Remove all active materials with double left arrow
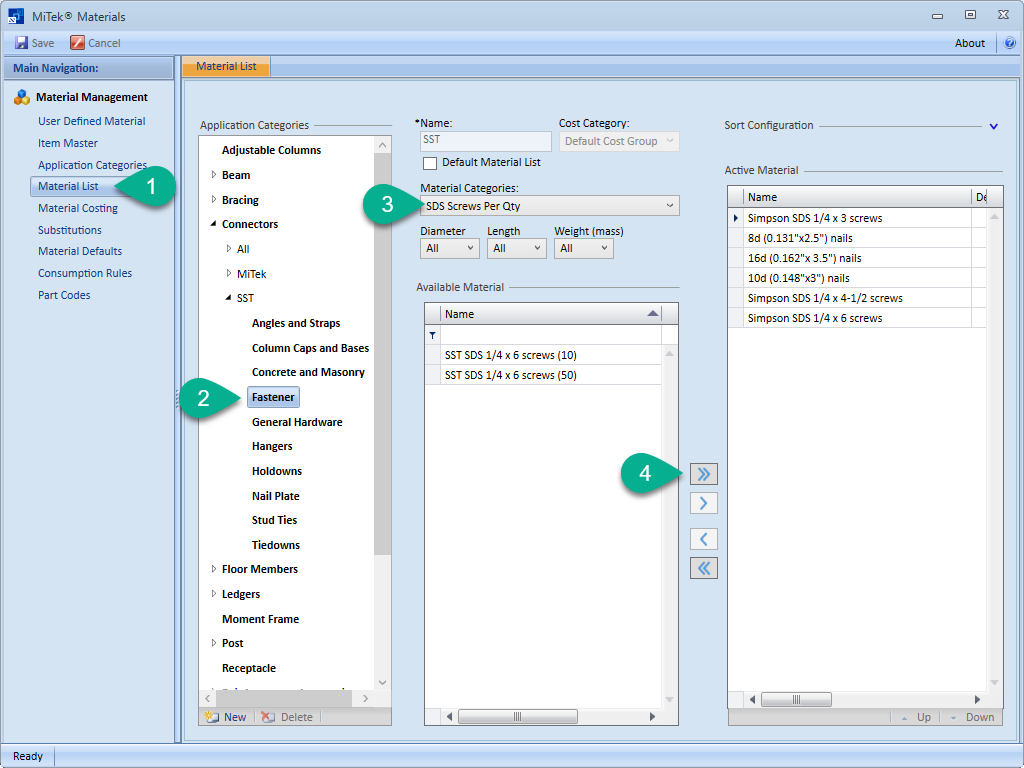This screenshot has width=1024, height=768. [703, 568]
